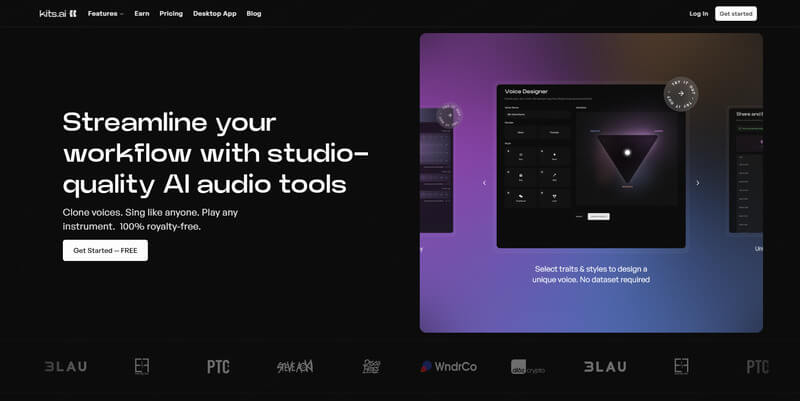Click the Voice Designer title text
The image size is (800, 401).
pyautogui.click(x=526, y=91)
